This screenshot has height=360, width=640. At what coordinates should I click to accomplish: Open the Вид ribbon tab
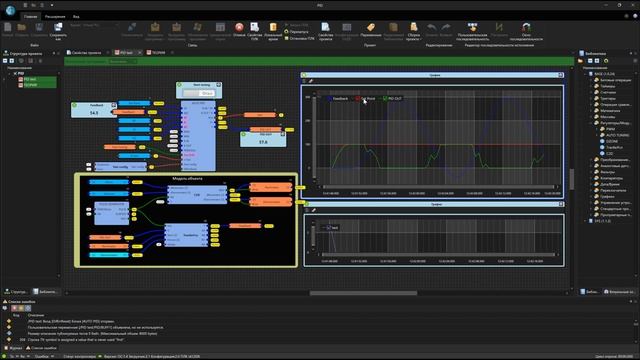click(76, 17)
